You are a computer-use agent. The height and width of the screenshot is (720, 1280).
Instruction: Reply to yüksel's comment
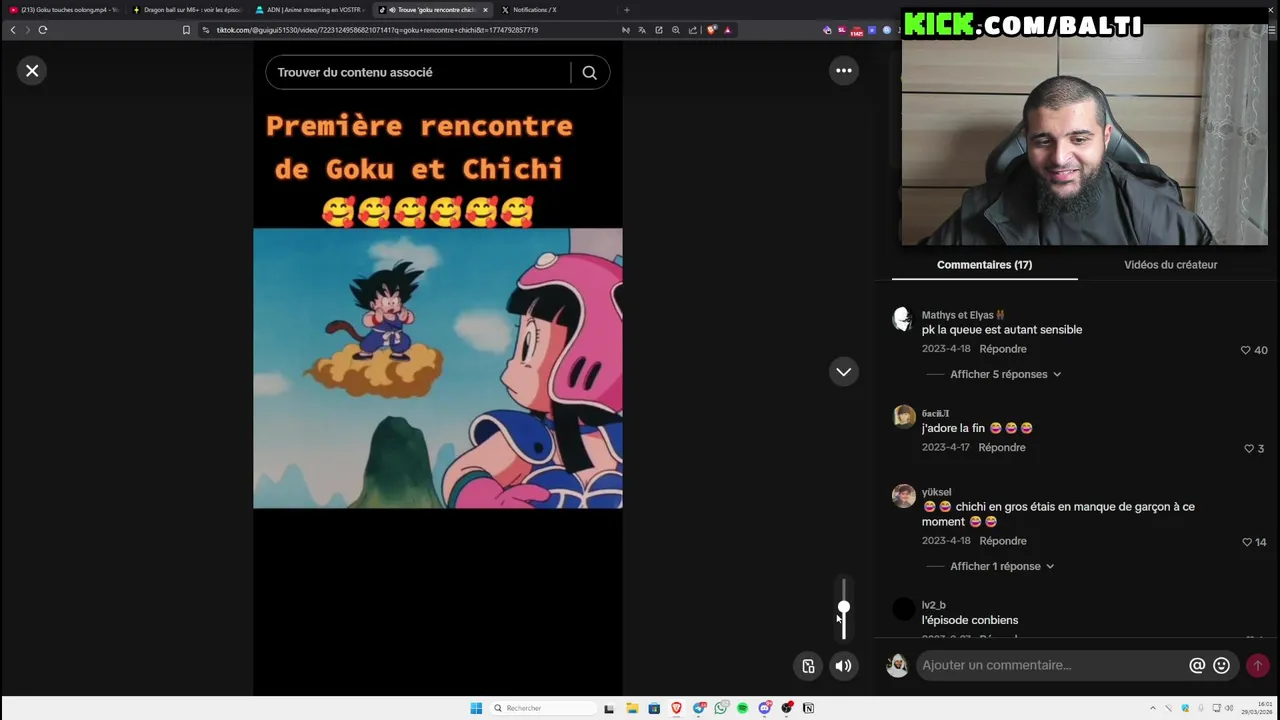pos(1003,541)
